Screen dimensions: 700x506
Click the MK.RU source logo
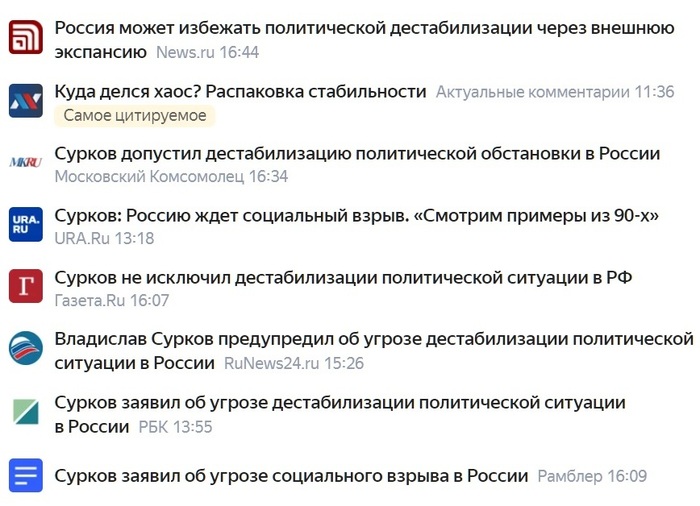point(25,163)
